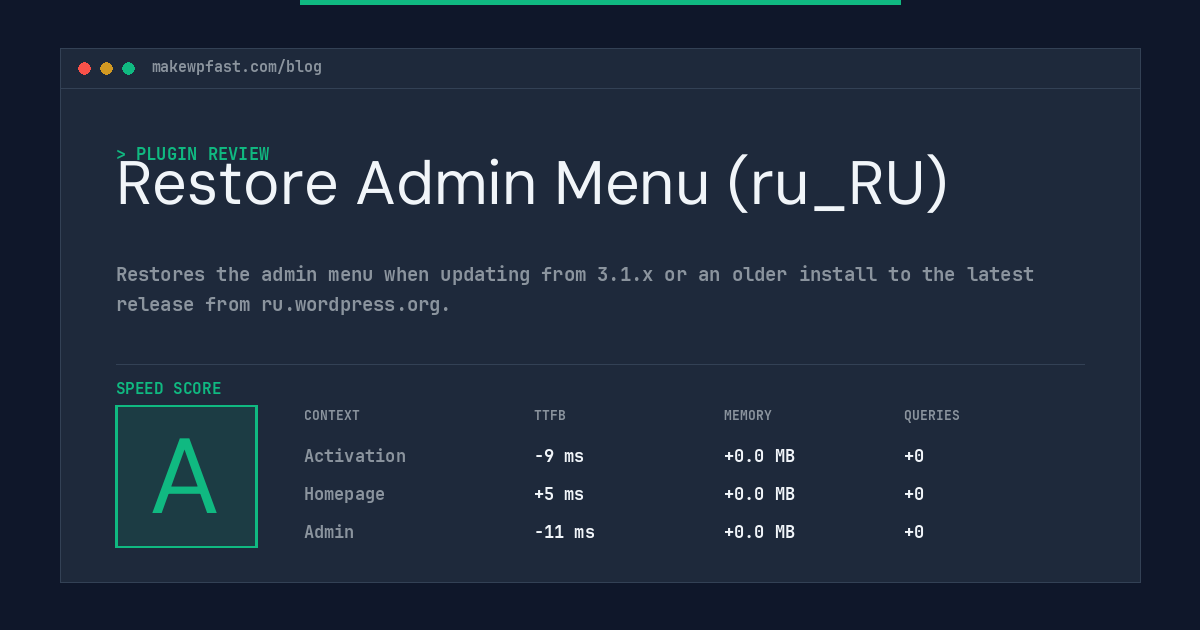
Task: Click the yellow window dot
Action: point(106,68)
